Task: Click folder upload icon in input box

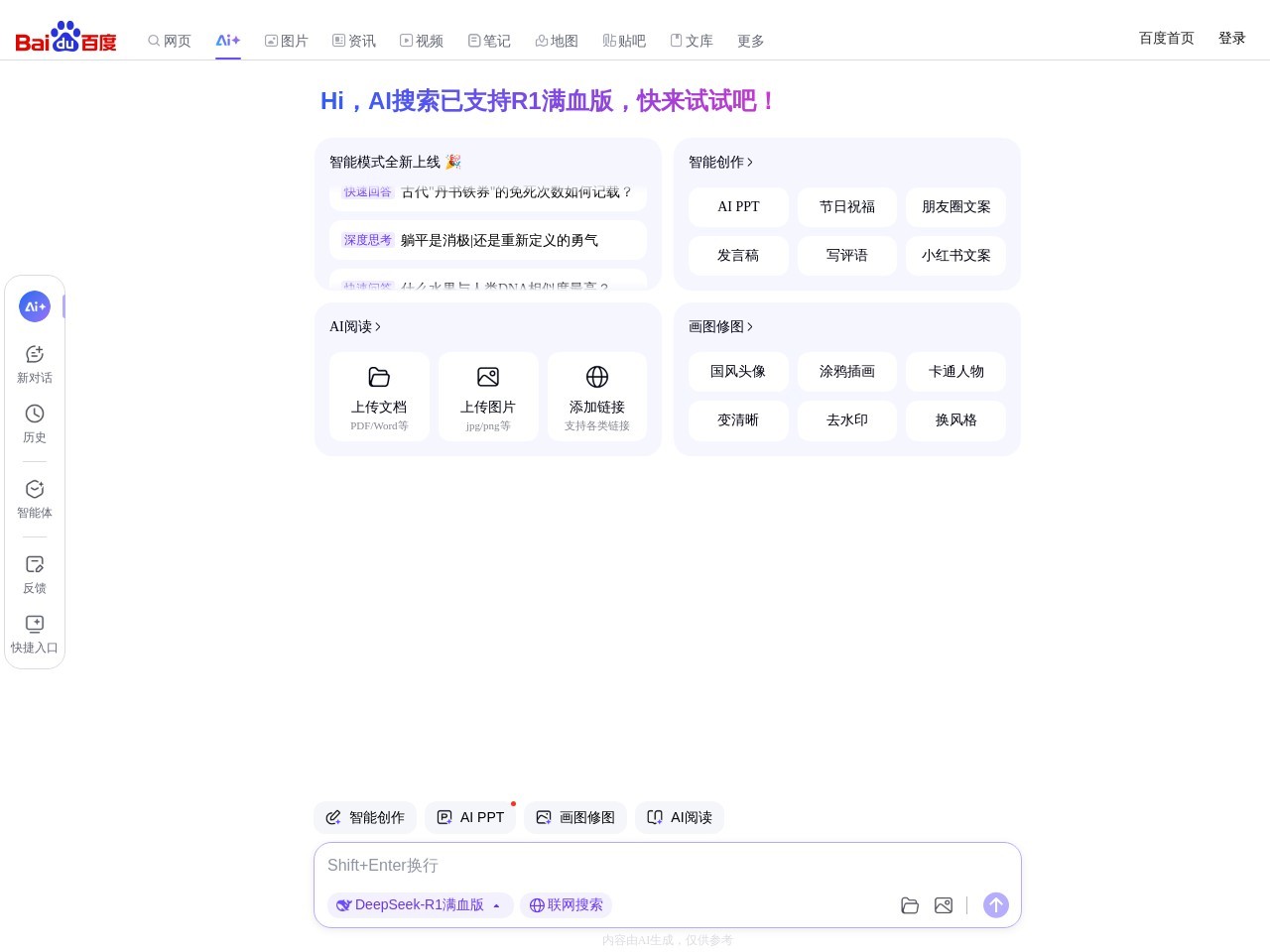Action: [909, 905]
